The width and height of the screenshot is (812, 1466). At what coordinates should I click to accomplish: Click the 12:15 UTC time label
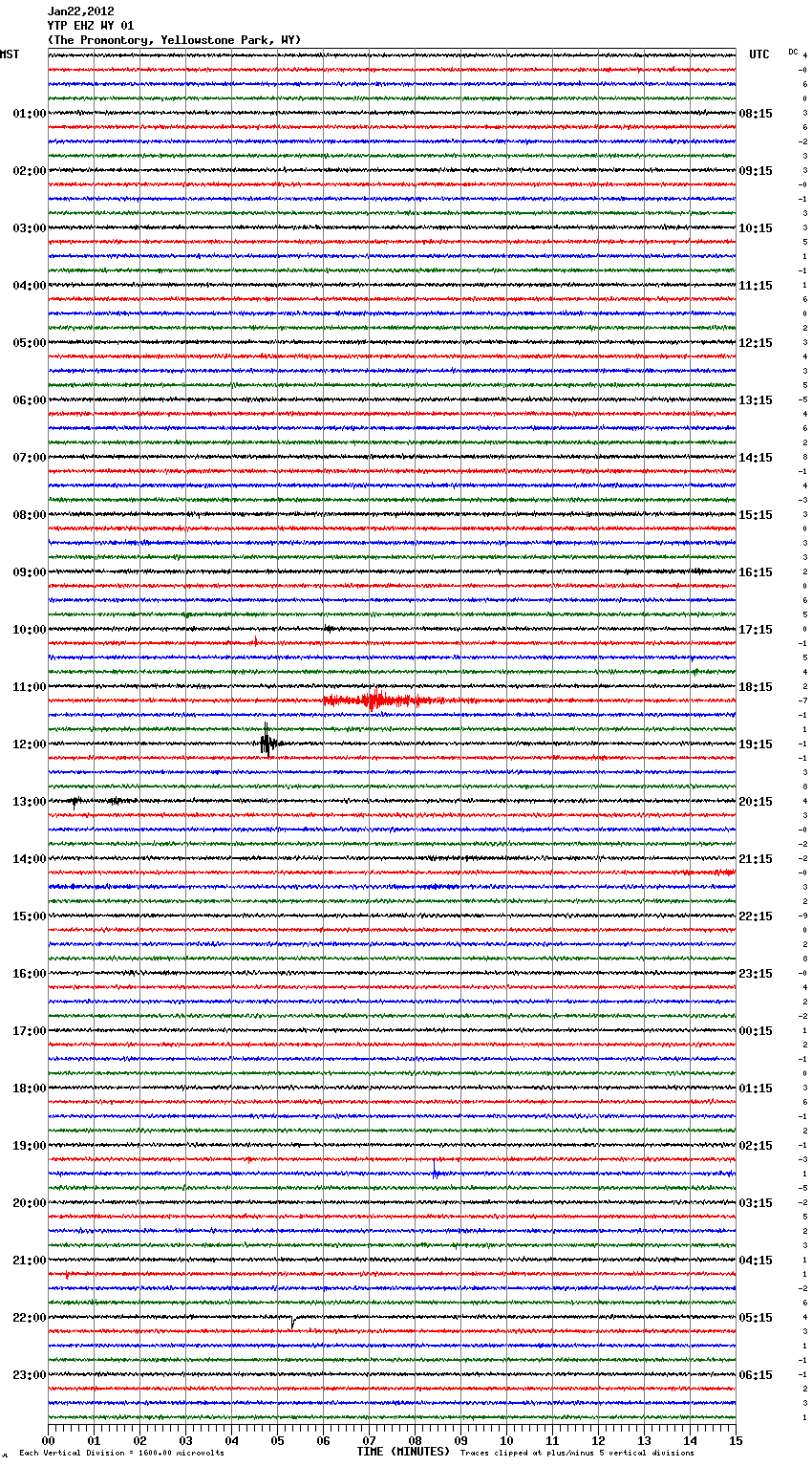pyautogui.click(x=756, y=343)
